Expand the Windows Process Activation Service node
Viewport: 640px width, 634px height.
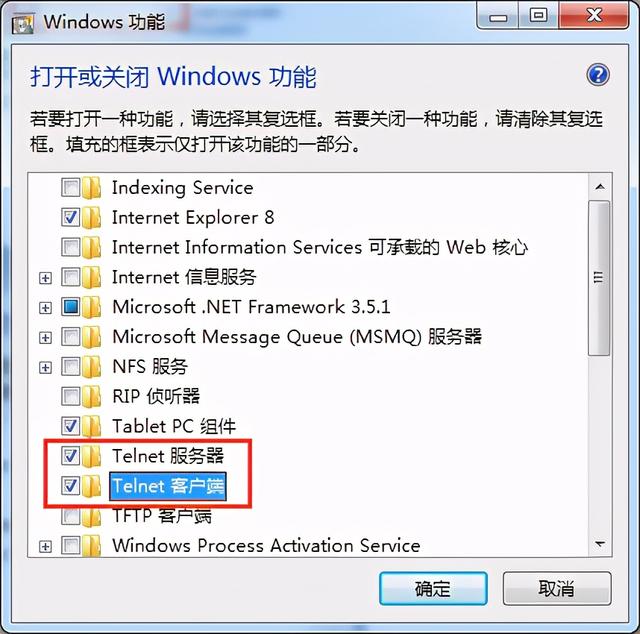click(45, 547)
